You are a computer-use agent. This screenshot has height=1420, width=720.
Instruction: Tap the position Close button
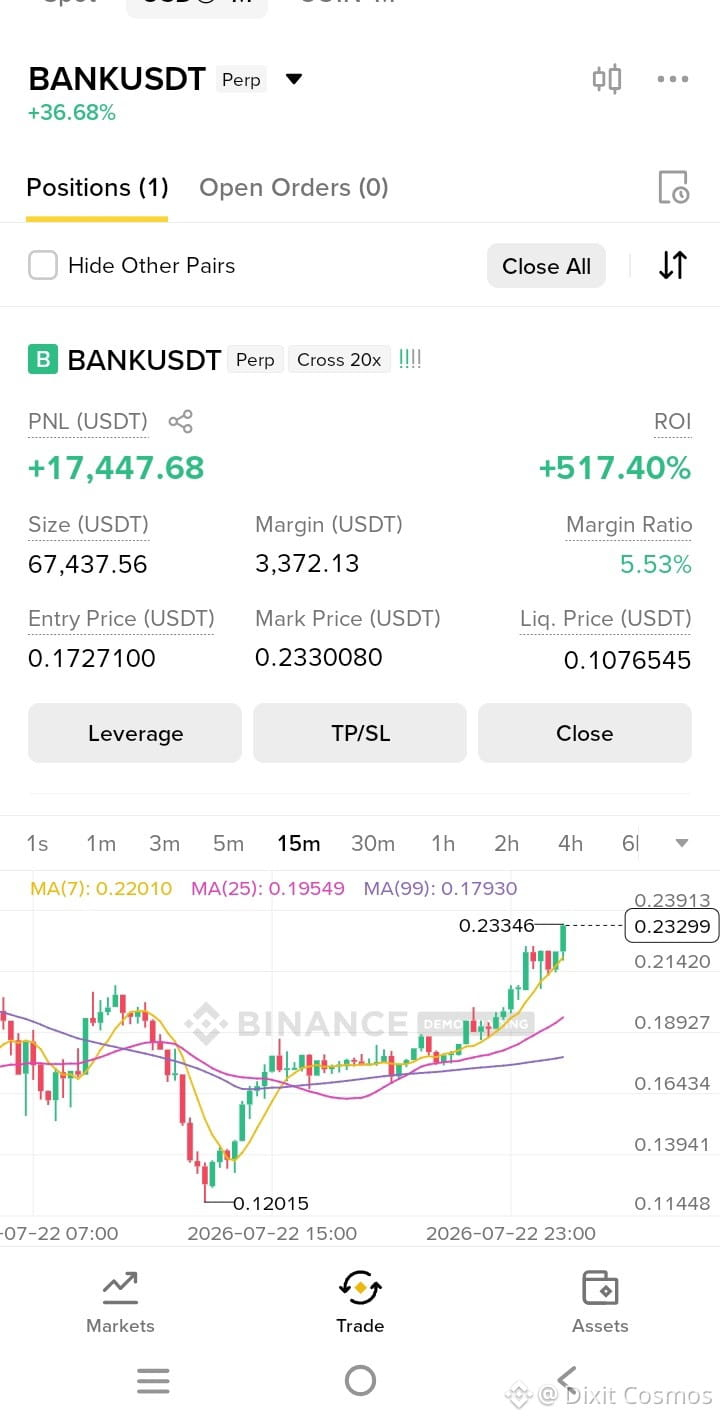click(585, 733)
